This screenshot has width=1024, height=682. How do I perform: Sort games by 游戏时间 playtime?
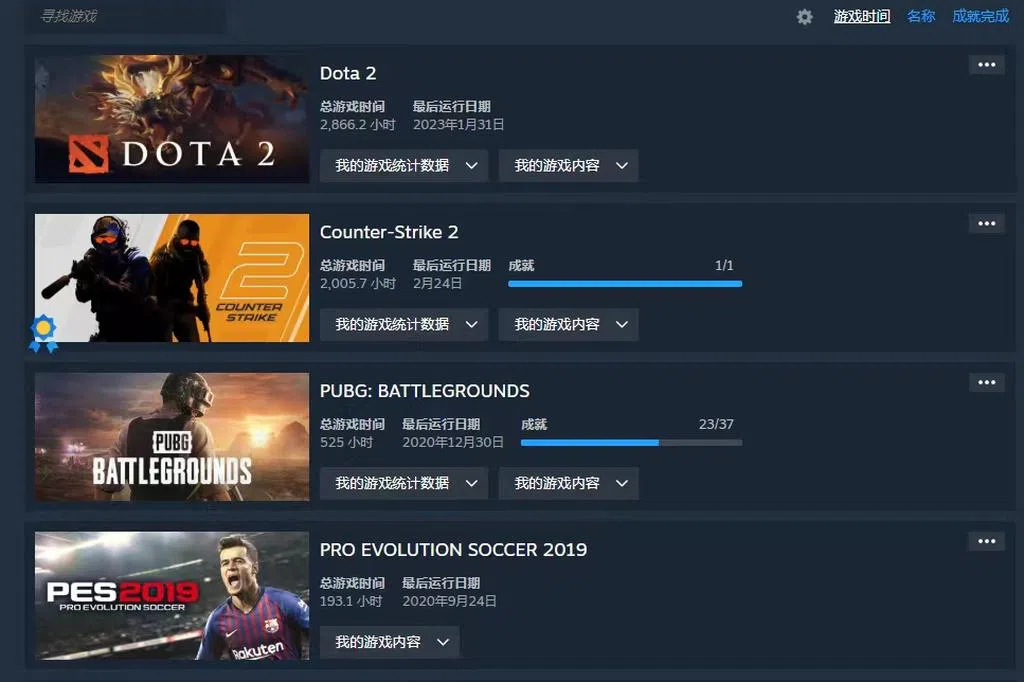point(861,16)
